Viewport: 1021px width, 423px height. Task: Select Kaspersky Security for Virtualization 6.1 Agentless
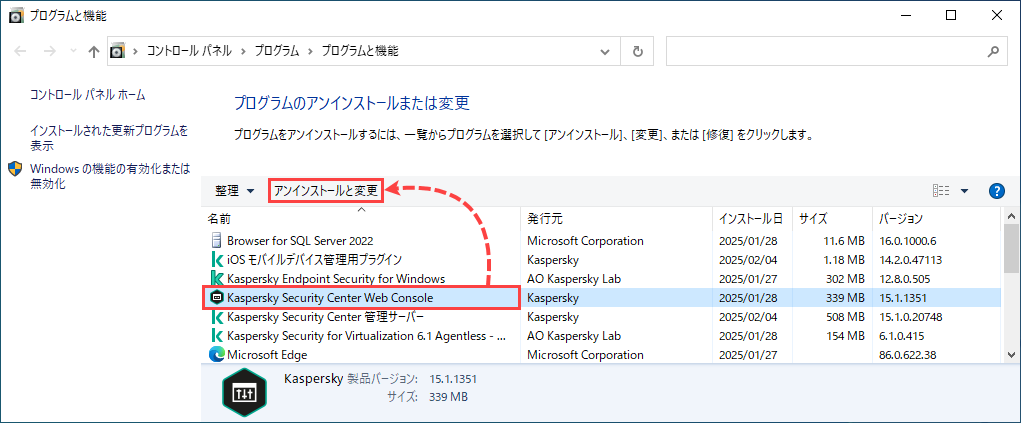coord(602,336)
